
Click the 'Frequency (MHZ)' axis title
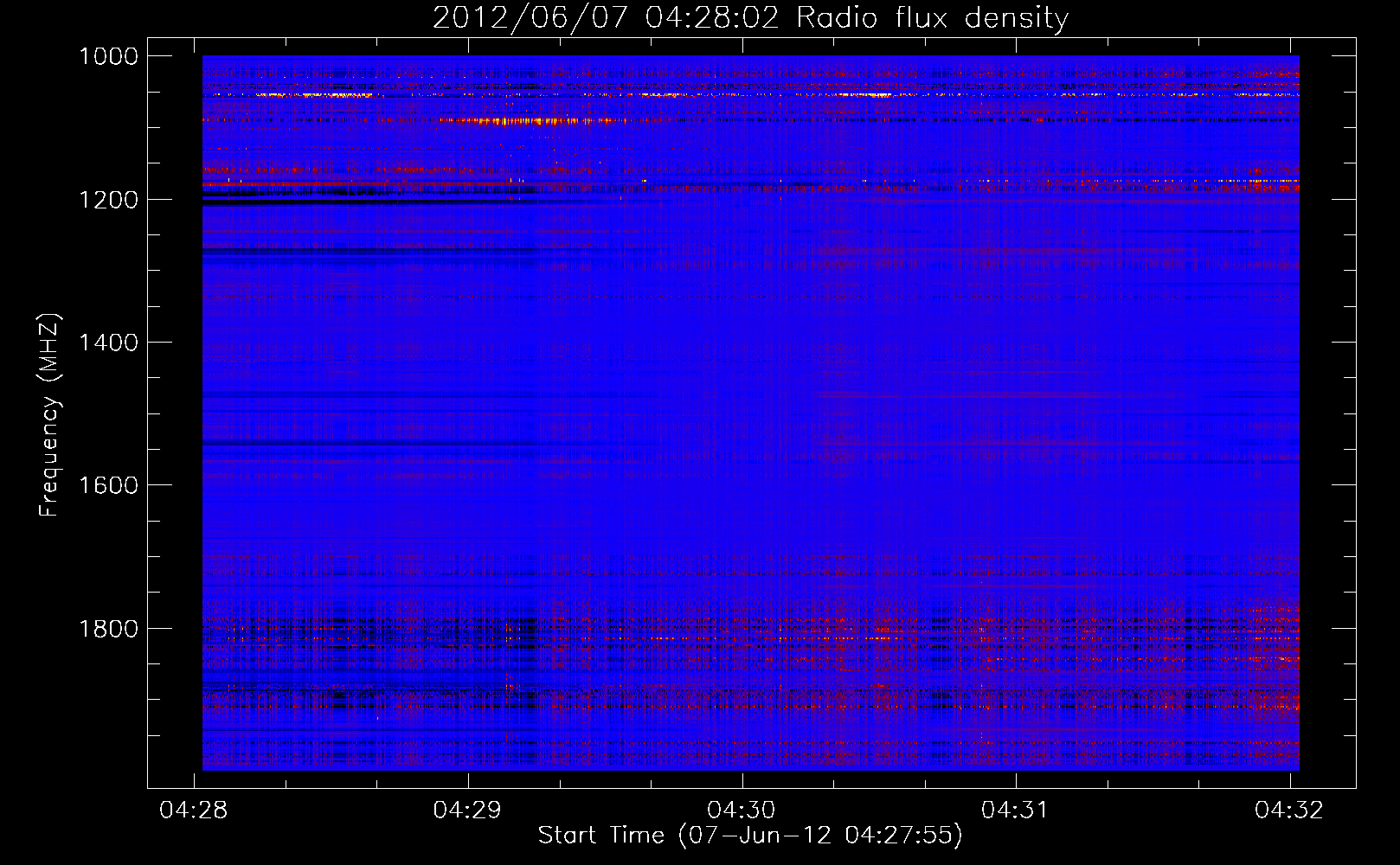pos(49,415)
